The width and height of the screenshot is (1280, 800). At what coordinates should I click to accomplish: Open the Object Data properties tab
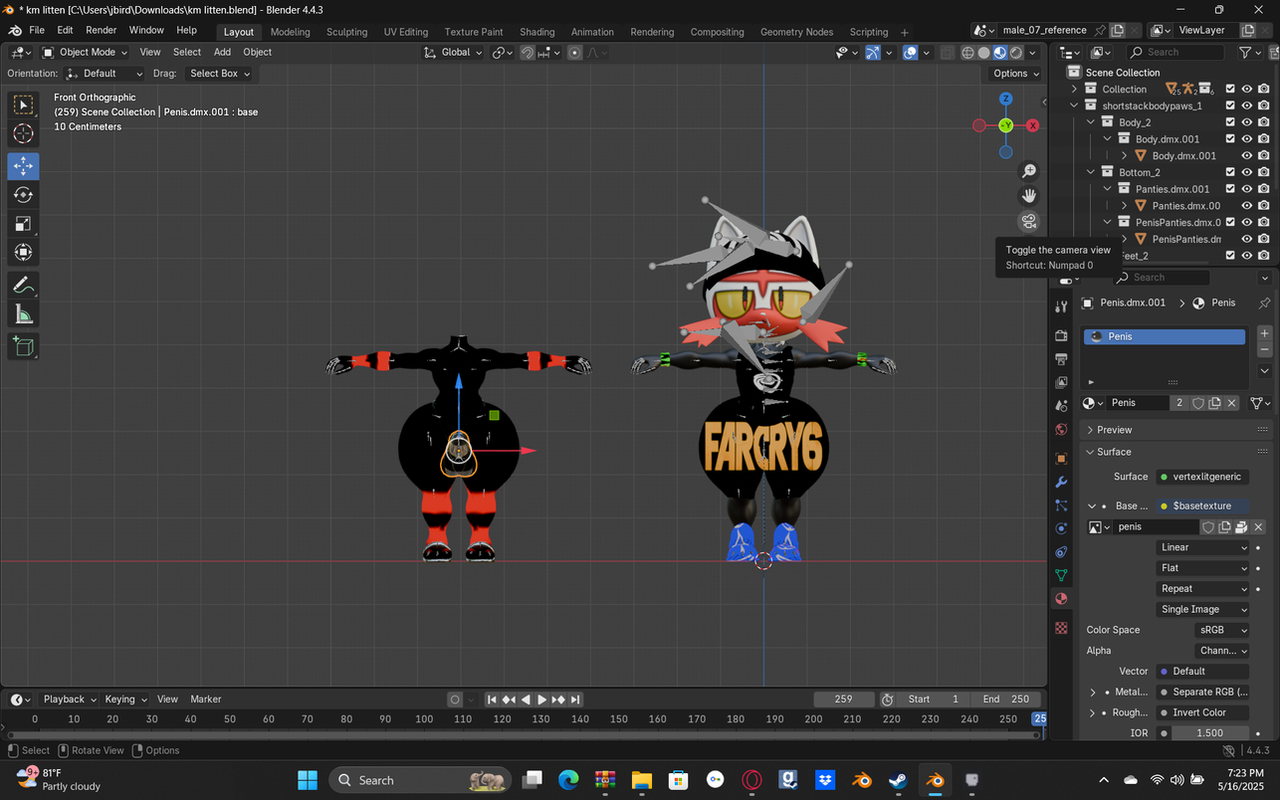[x=1062, y=575]
